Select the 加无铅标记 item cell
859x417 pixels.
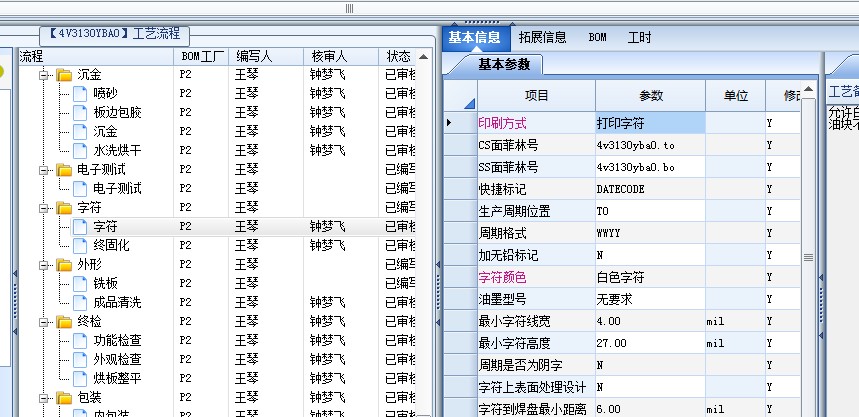click(x=536, y=255)
